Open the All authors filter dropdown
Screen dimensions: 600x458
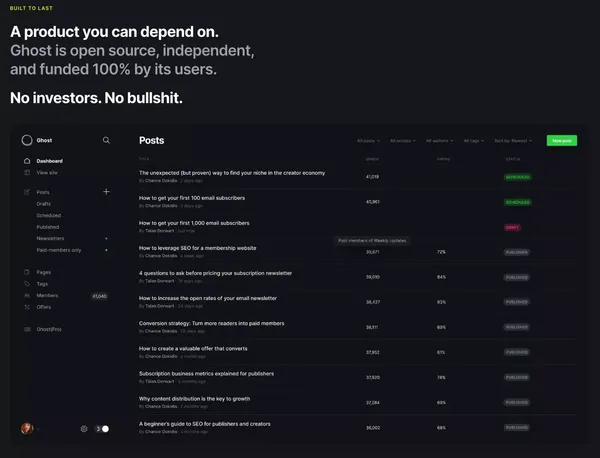tap(440, 141)
